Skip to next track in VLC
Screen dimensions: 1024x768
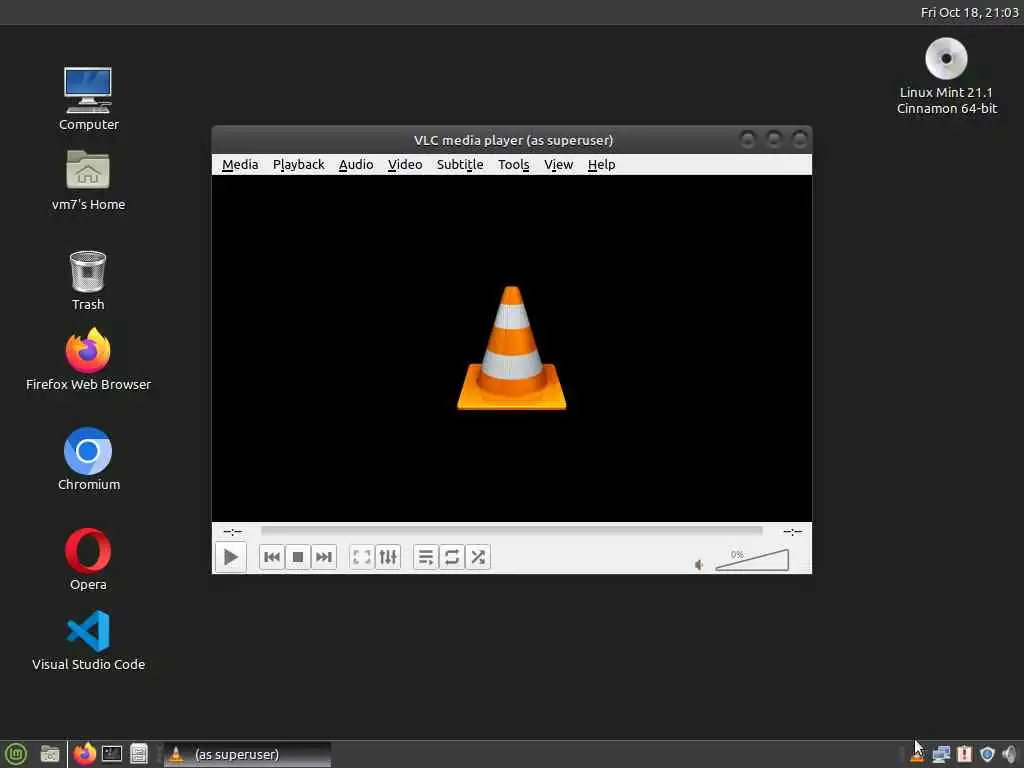(324, 557)
